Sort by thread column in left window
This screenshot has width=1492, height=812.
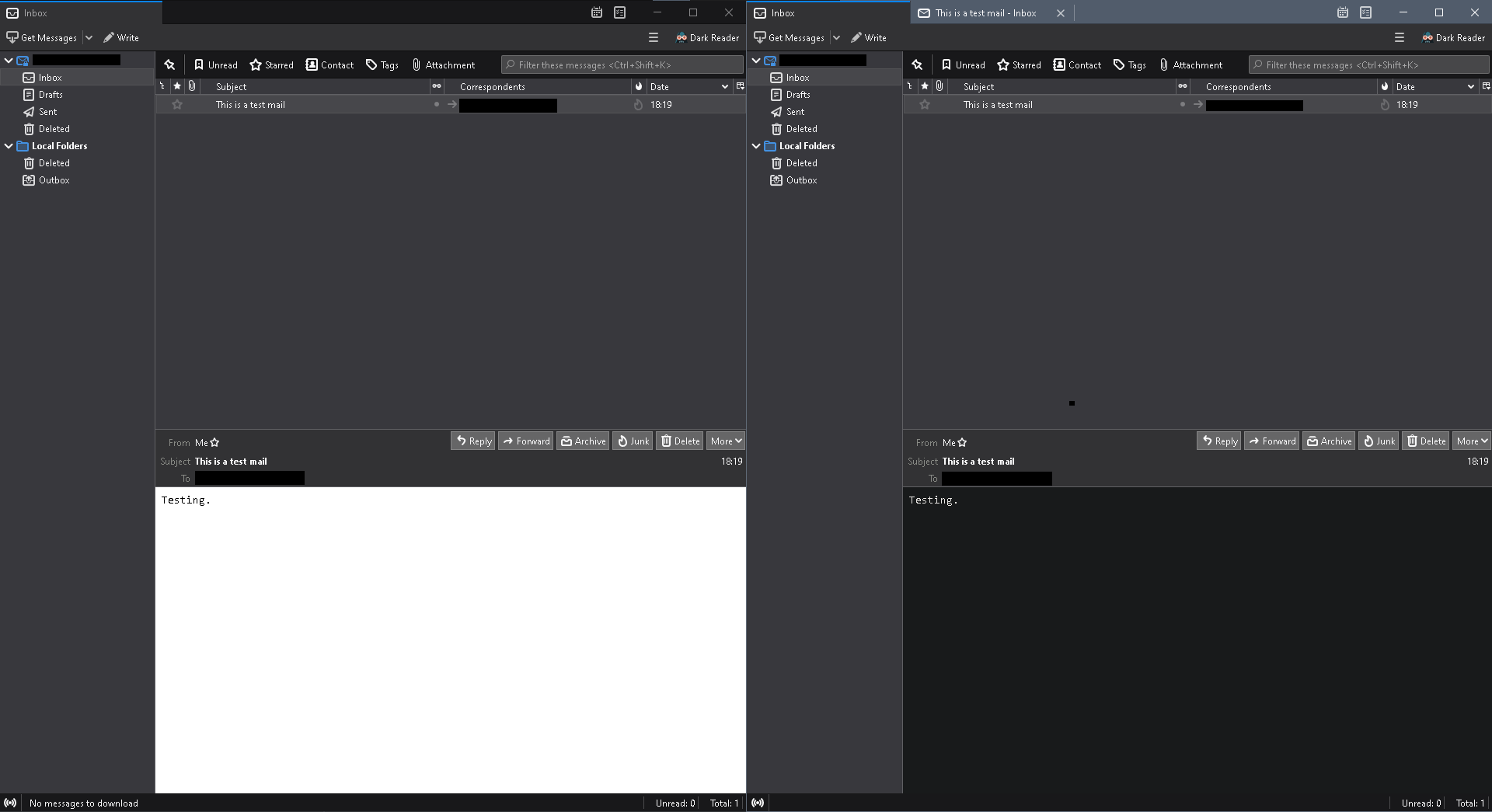[x=162, y=86]
